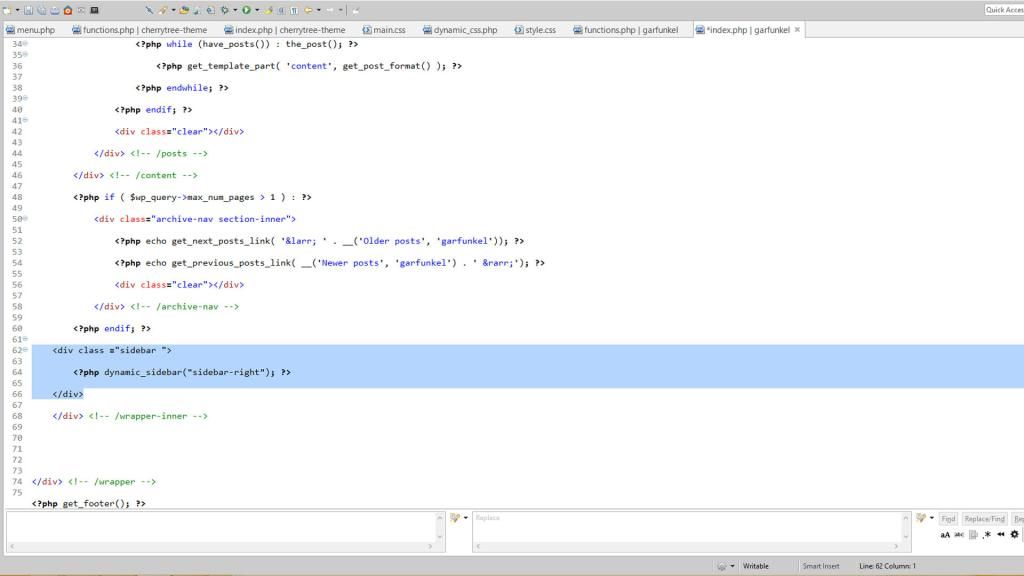
Task: Switch to functions.php | cherrytree-theme tab
Action: point(139,30)
